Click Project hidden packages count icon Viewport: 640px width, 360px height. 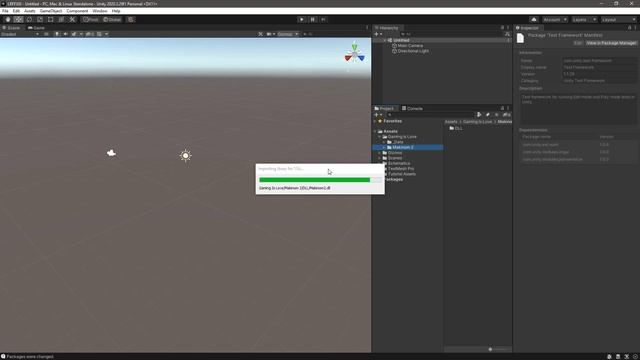click(x=507, y=115)
